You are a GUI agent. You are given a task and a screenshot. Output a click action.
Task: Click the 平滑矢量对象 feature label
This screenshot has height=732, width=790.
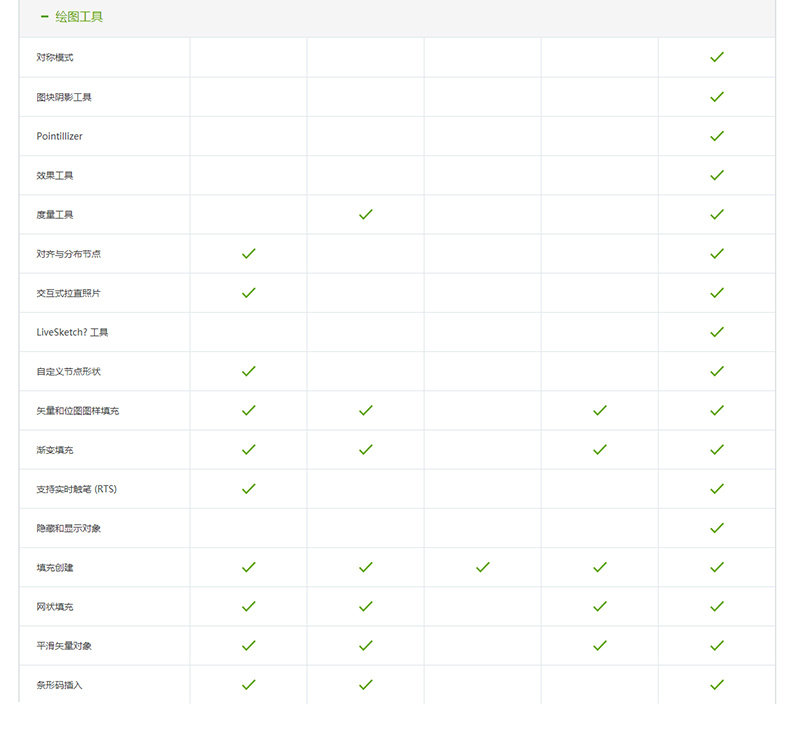pos(64,646)
